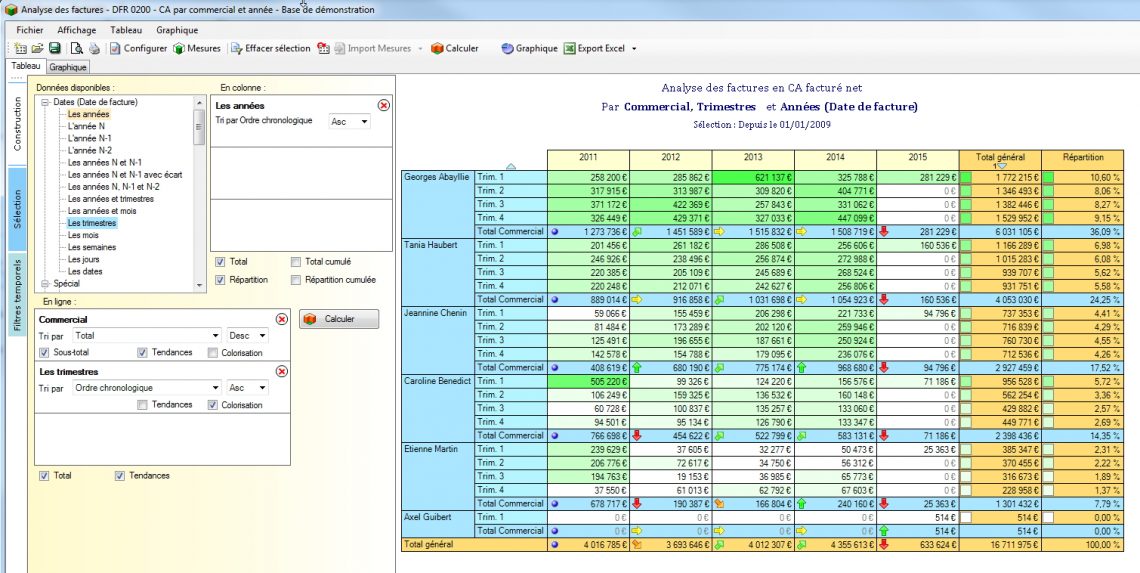Click yellow arrow in Tania Haubert 2012 total
This screenshot has width=1140, height=573.
click(x=638, y=300)
